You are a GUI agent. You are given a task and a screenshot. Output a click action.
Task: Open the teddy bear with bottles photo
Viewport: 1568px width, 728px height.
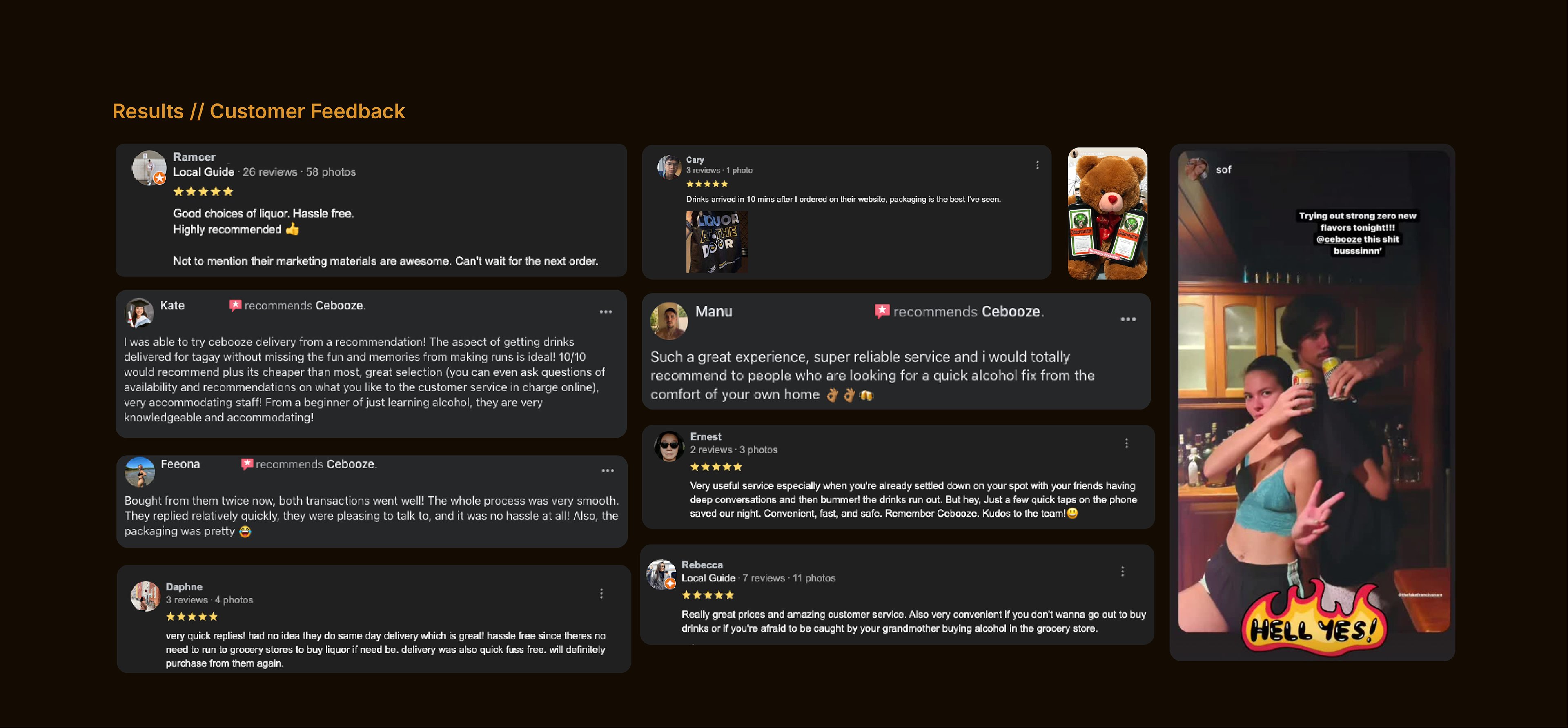(1107, 214)
